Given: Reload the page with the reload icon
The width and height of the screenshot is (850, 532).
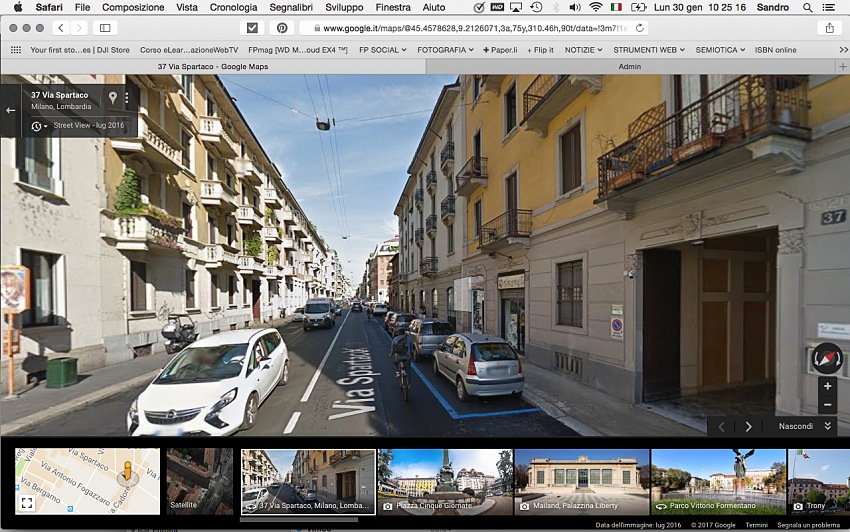Looking at the screenshot, I should point(640,28).
